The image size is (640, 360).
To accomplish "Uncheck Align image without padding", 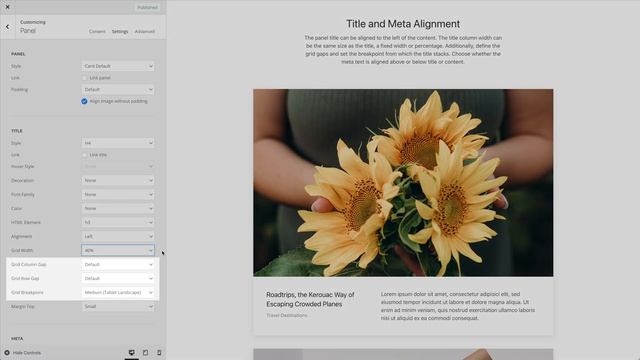I will pos(84,101).
